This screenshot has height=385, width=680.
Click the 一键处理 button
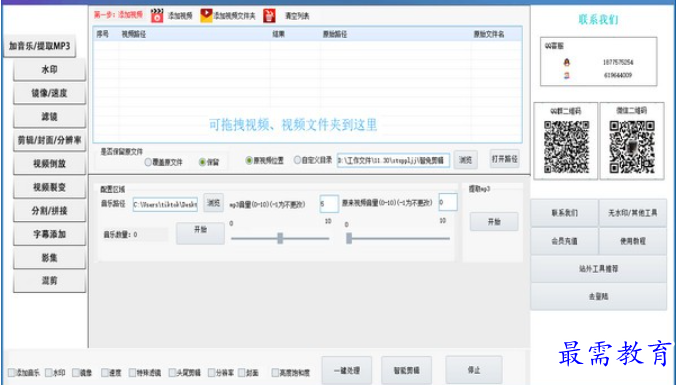(x=347, y=370)
